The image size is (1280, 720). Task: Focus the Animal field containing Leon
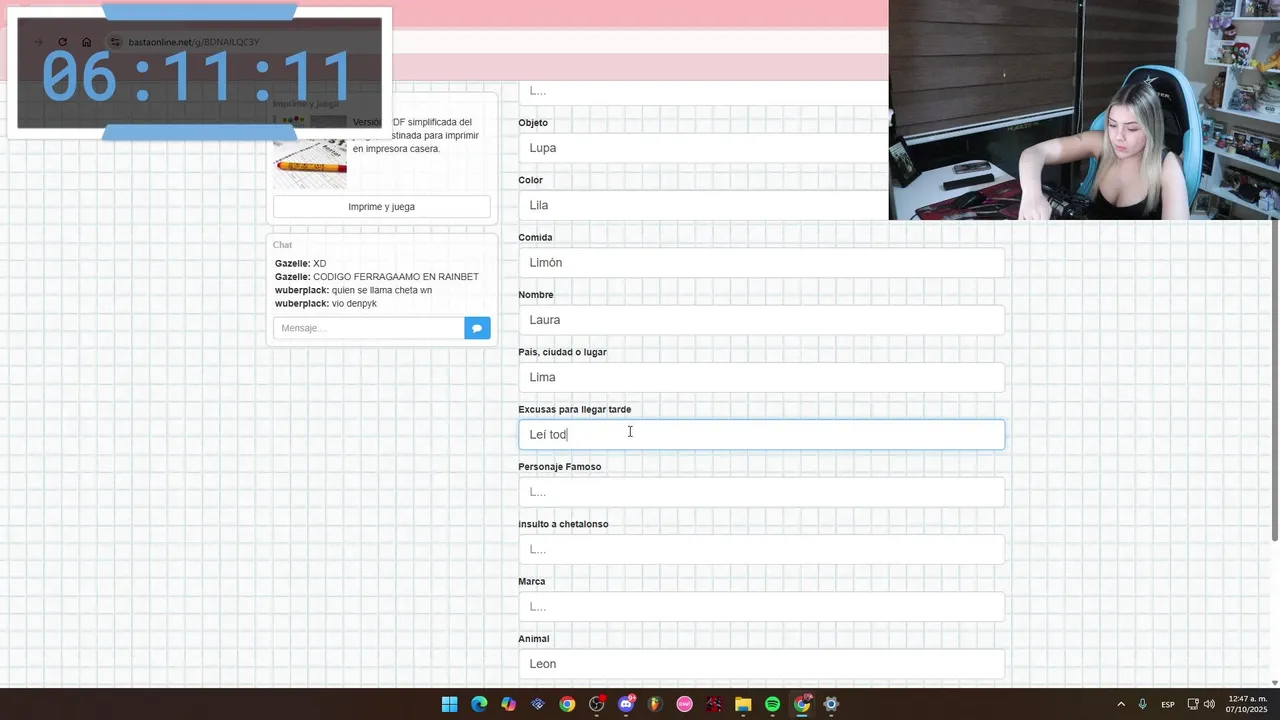pos(761,664)
